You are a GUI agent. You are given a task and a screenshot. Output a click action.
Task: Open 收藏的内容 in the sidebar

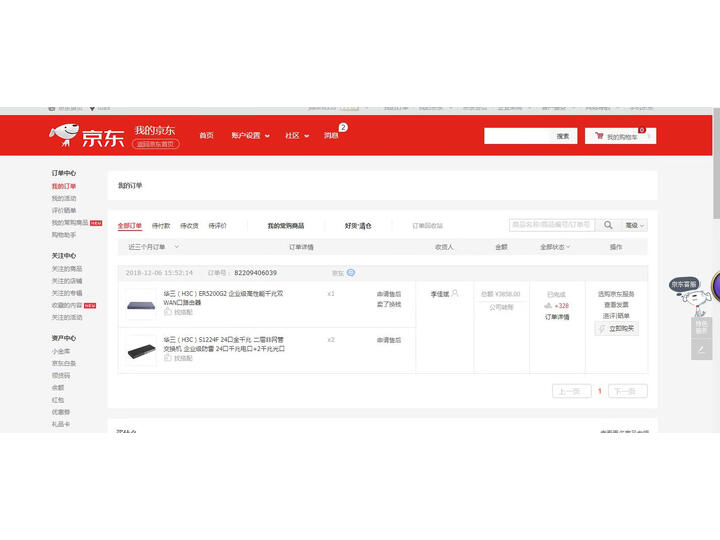pos(67,305)
